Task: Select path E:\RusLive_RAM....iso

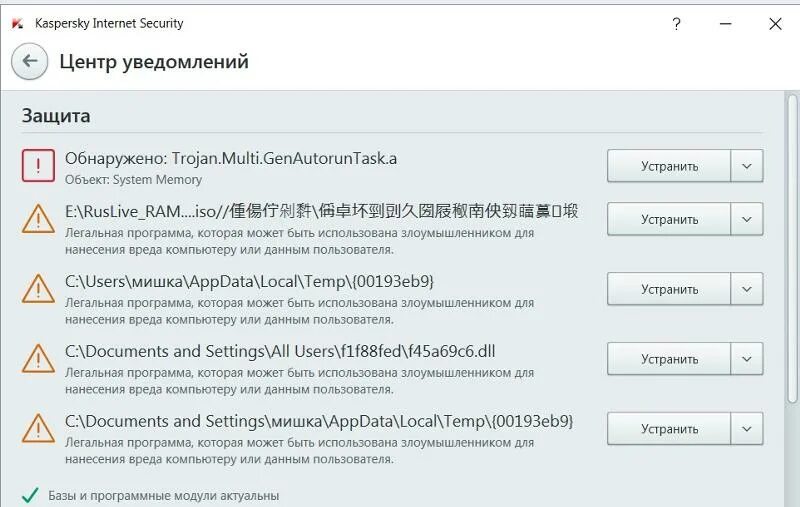Action: click(x=321, y=211)
